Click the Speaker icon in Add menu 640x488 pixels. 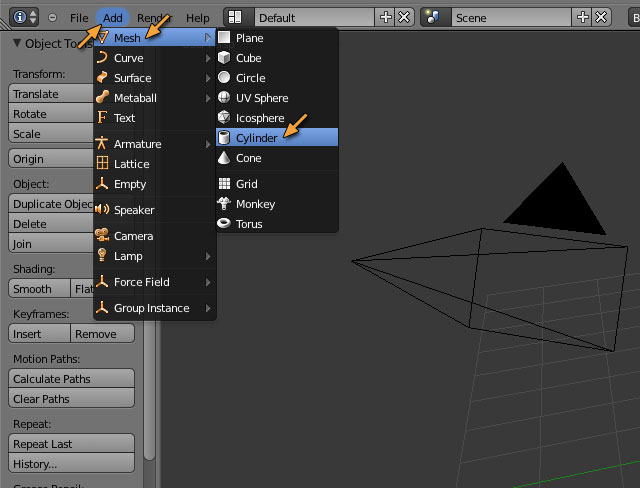pos(102,210)
